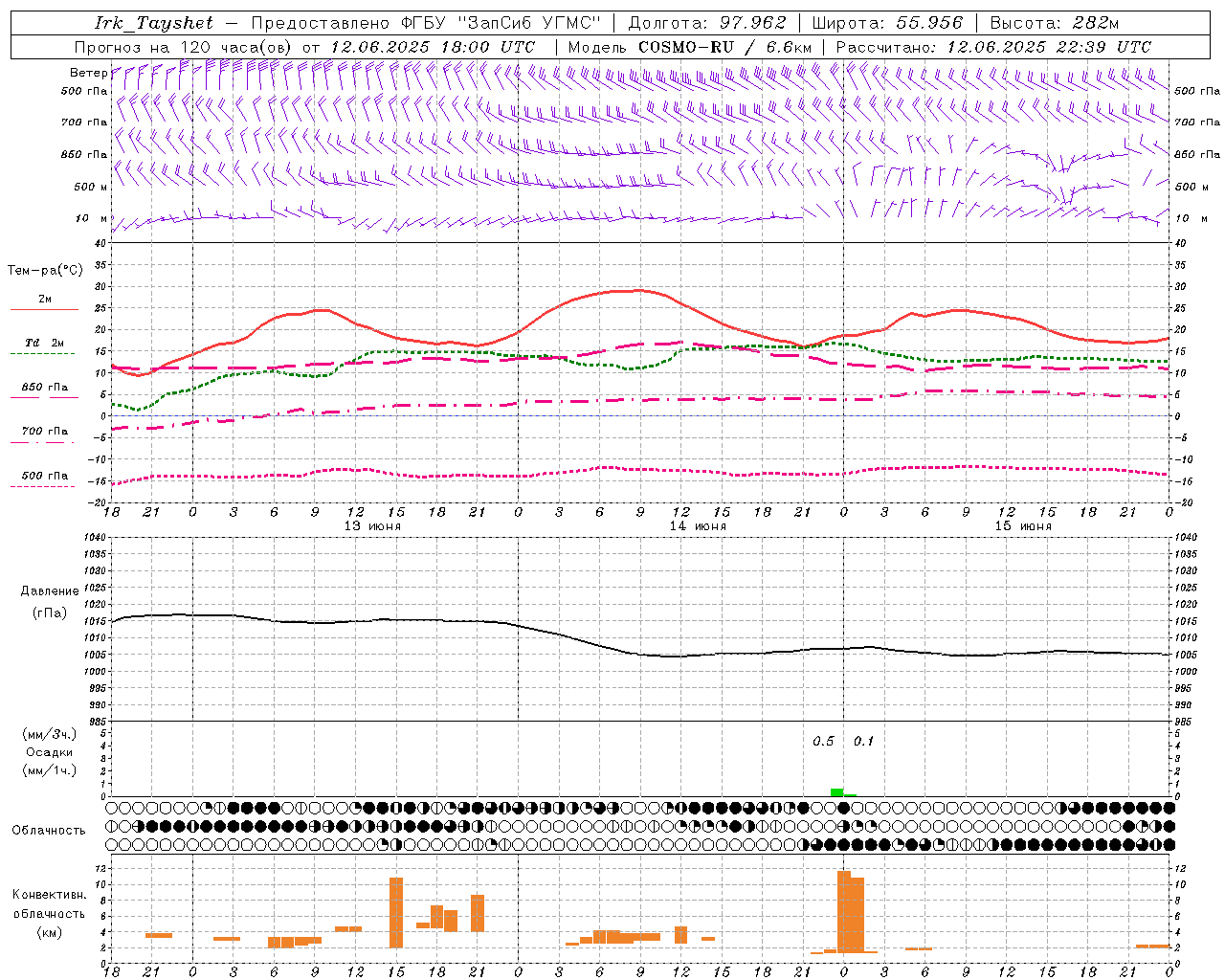Click the Осадки precipitation label
1225x980 pixels.
(50, 752)
